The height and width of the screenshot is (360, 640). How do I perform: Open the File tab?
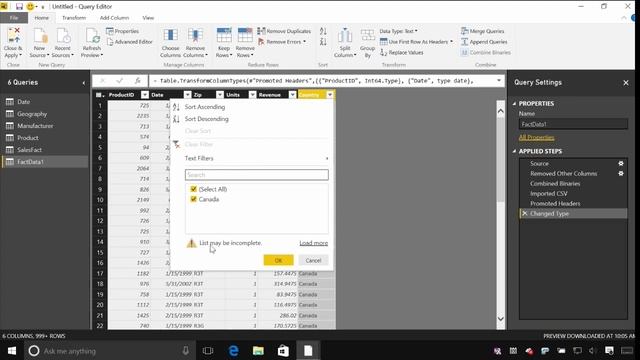click(14, 18)
